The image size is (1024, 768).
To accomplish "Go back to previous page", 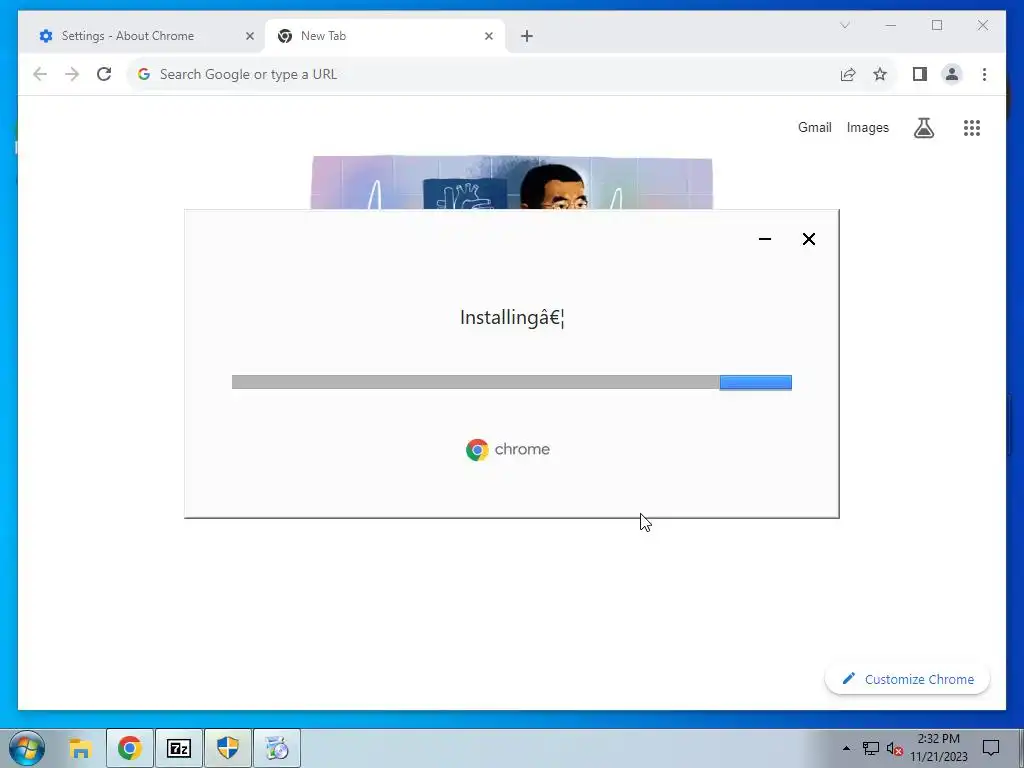I will (40, 74).
